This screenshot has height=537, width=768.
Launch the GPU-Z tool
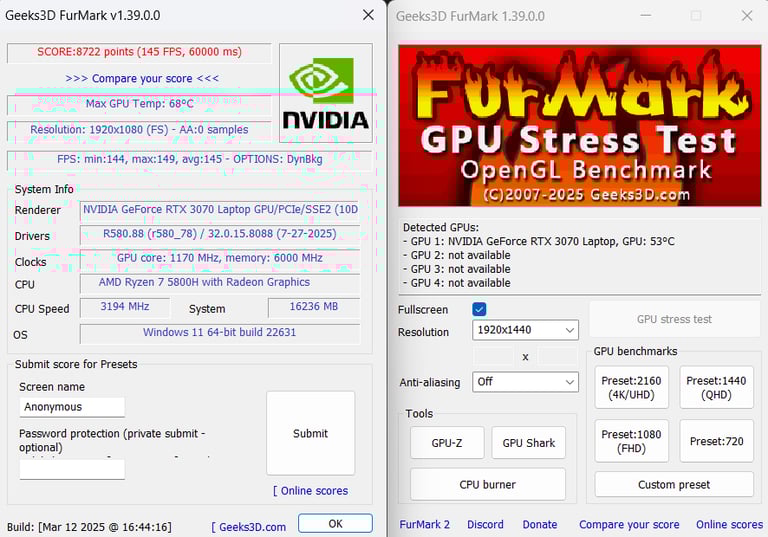point(447,443)
